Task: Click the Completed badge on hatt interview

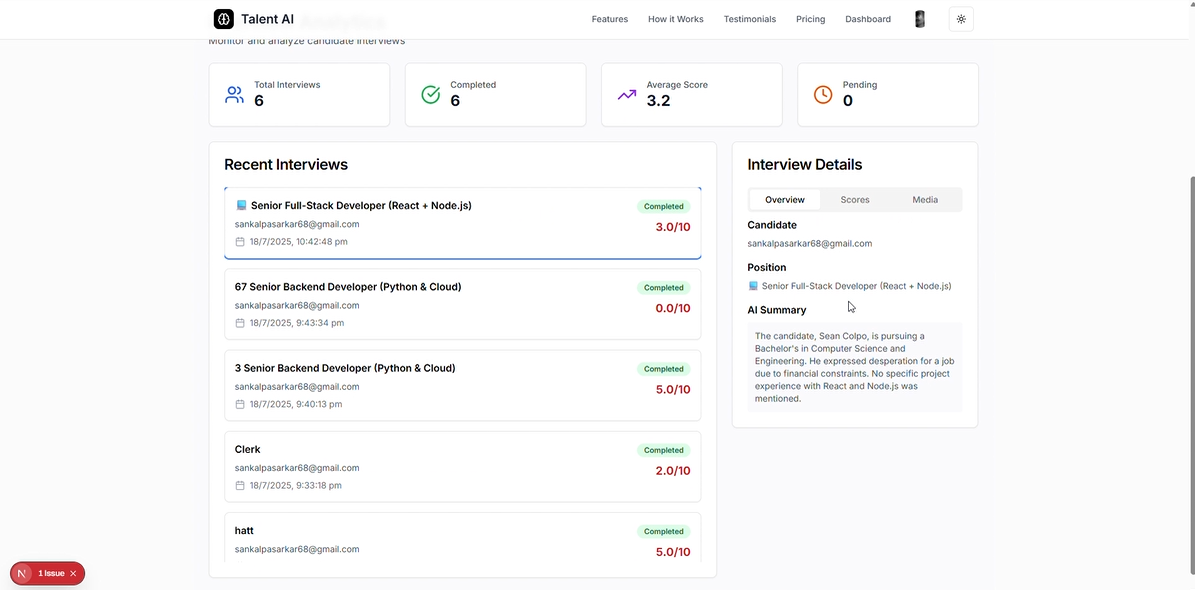Action: (664, 532)
